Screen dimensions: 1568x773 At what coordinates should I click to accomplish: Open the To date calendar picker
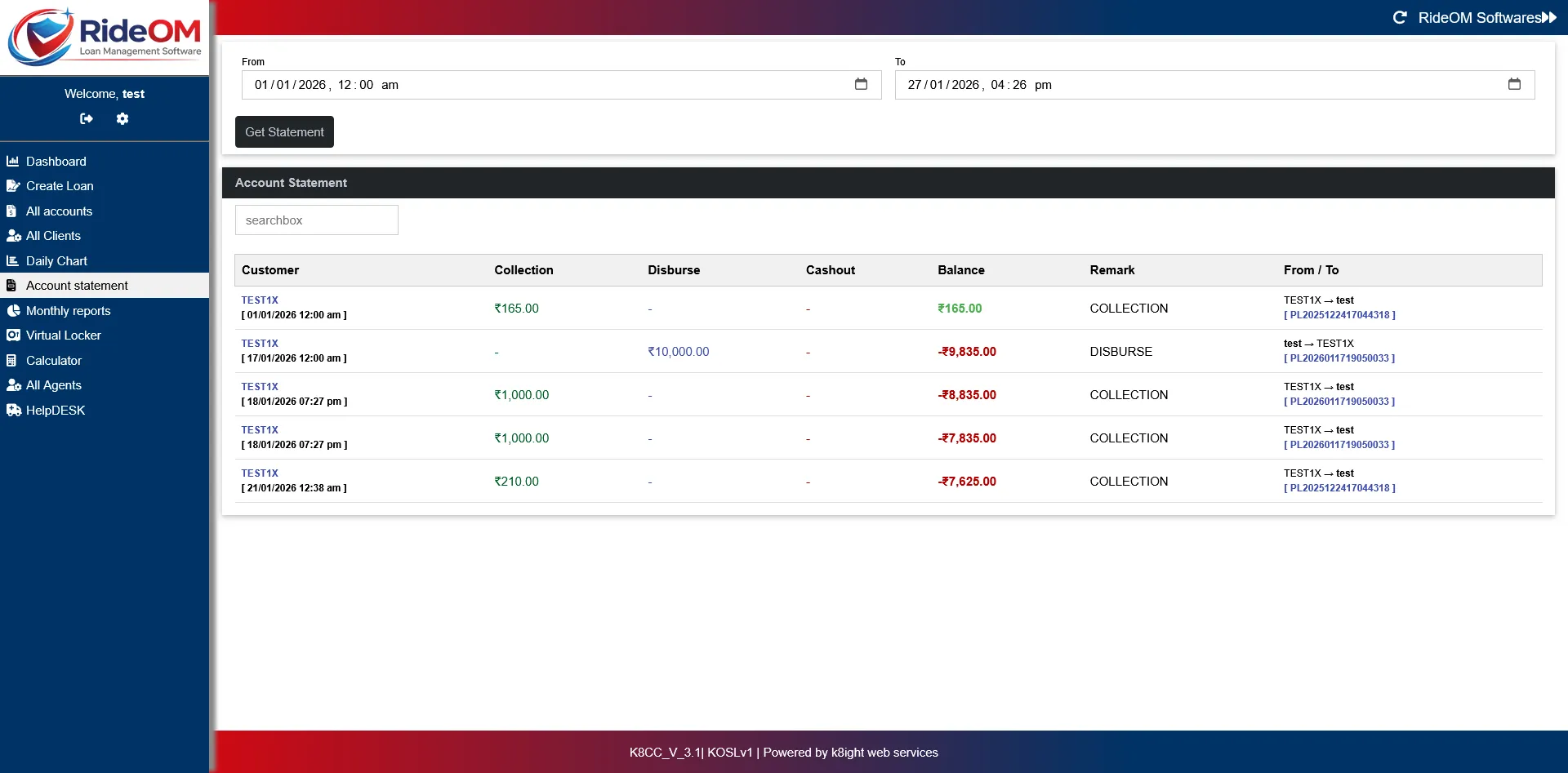coord(1514,84)
